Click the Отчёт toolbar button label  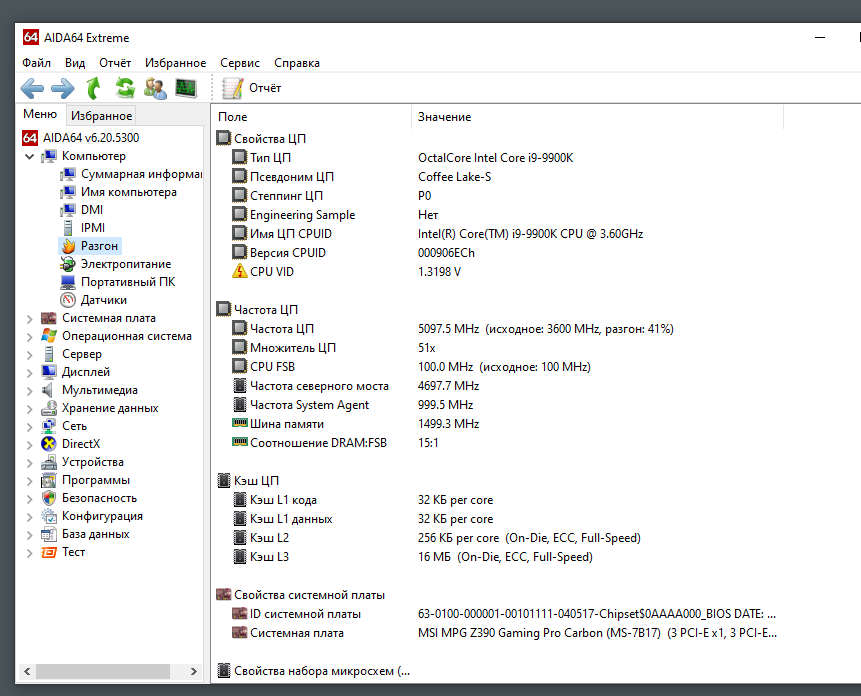(265, 88)
